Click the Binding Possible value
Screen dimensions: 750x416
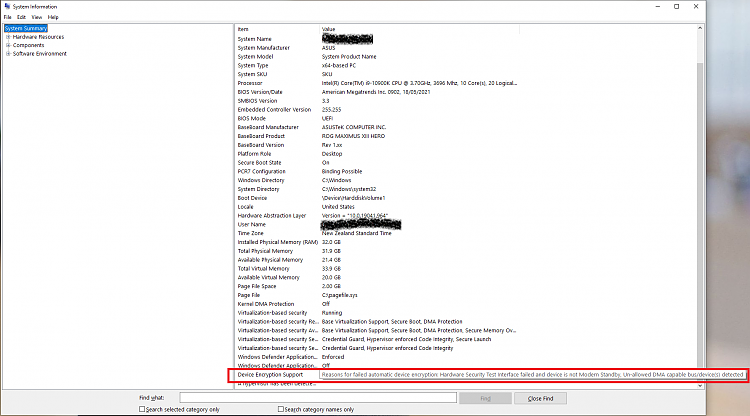(x=342, y=172)
